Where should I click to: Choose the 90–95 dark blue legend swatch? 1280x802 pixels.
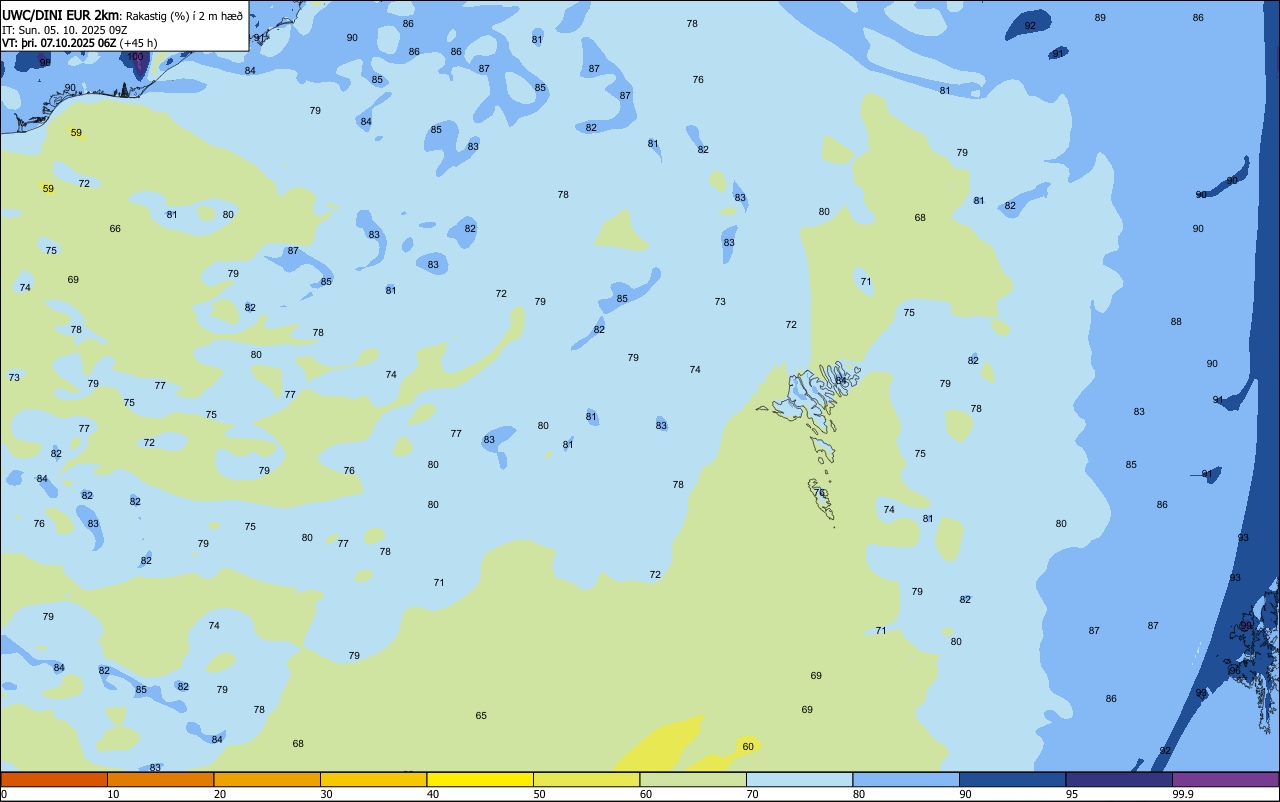[x=1012, y=780]
